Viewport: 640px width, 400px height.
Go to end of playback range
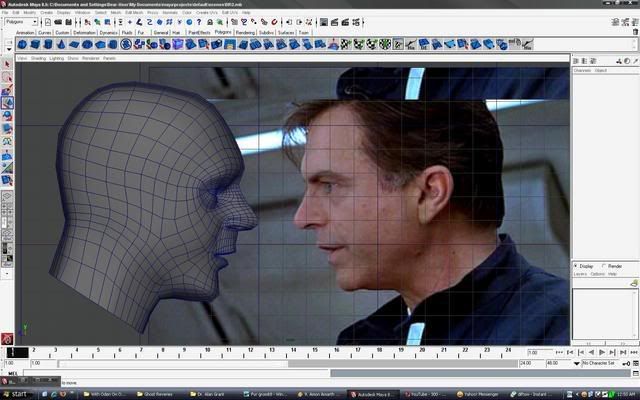coord(633,352)
